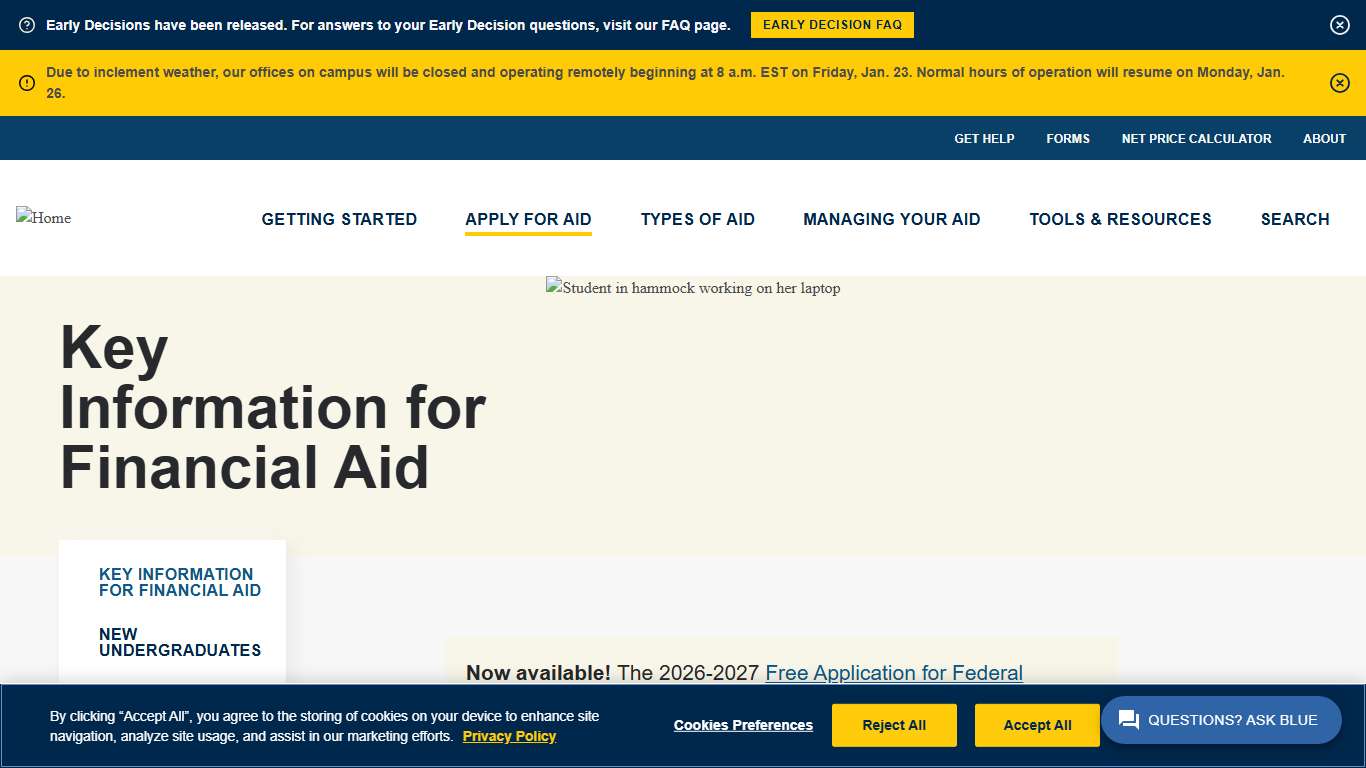
Task: Expand the TOOLS & RESOURCES menu
Action: pos(1120,219)
